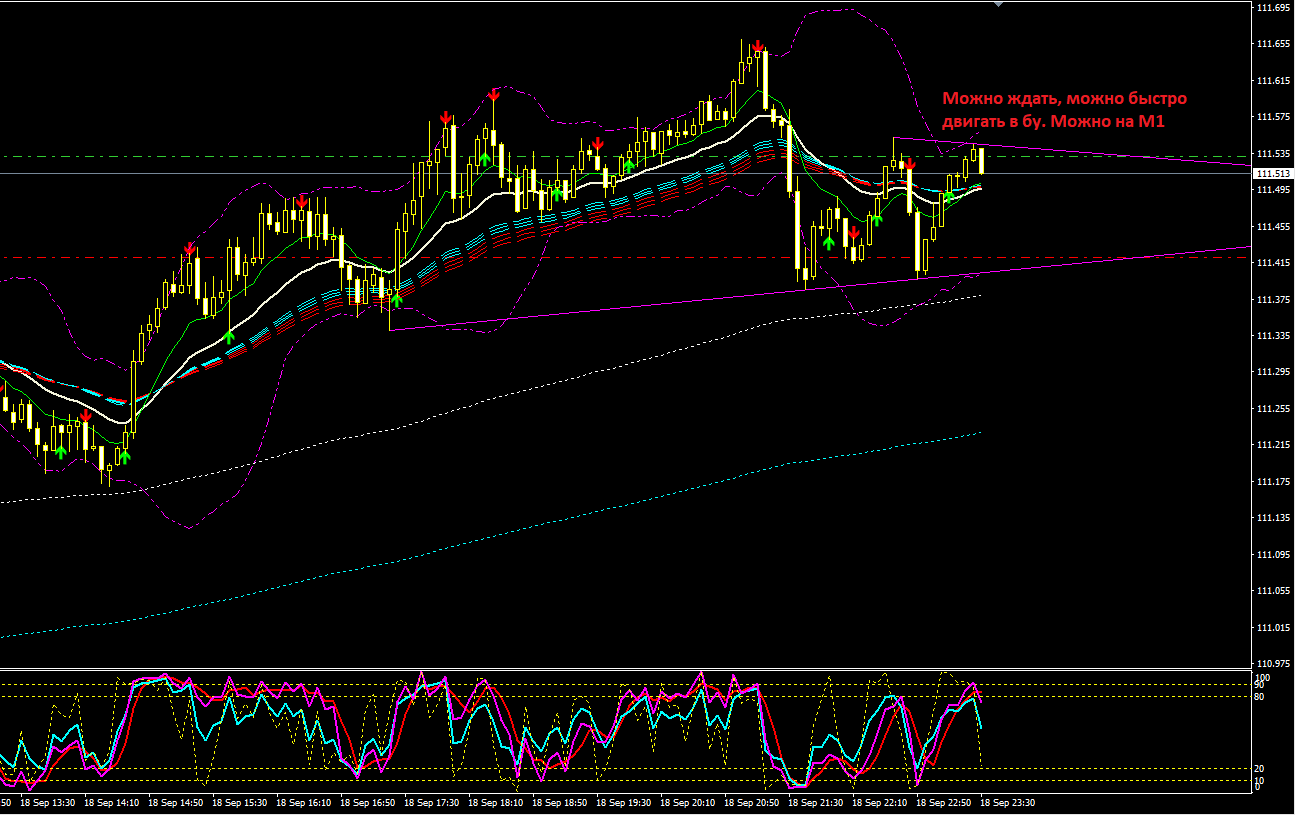The height and width of the screenshot is (815, 1295).
Task: Select the red arrow above the 111.655 peak candle
Action: pos(758,46)
